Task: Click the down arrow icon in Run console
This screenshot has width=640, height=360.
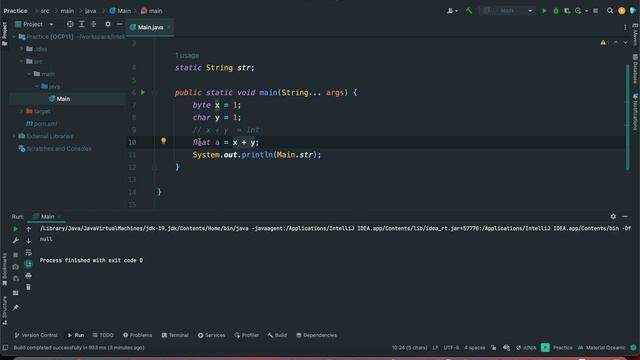Action: coord(28,241)
